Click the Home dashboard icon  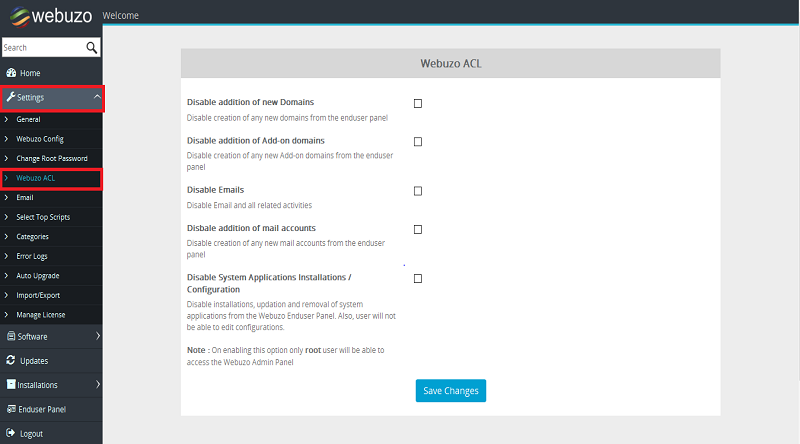click(11, 73)
